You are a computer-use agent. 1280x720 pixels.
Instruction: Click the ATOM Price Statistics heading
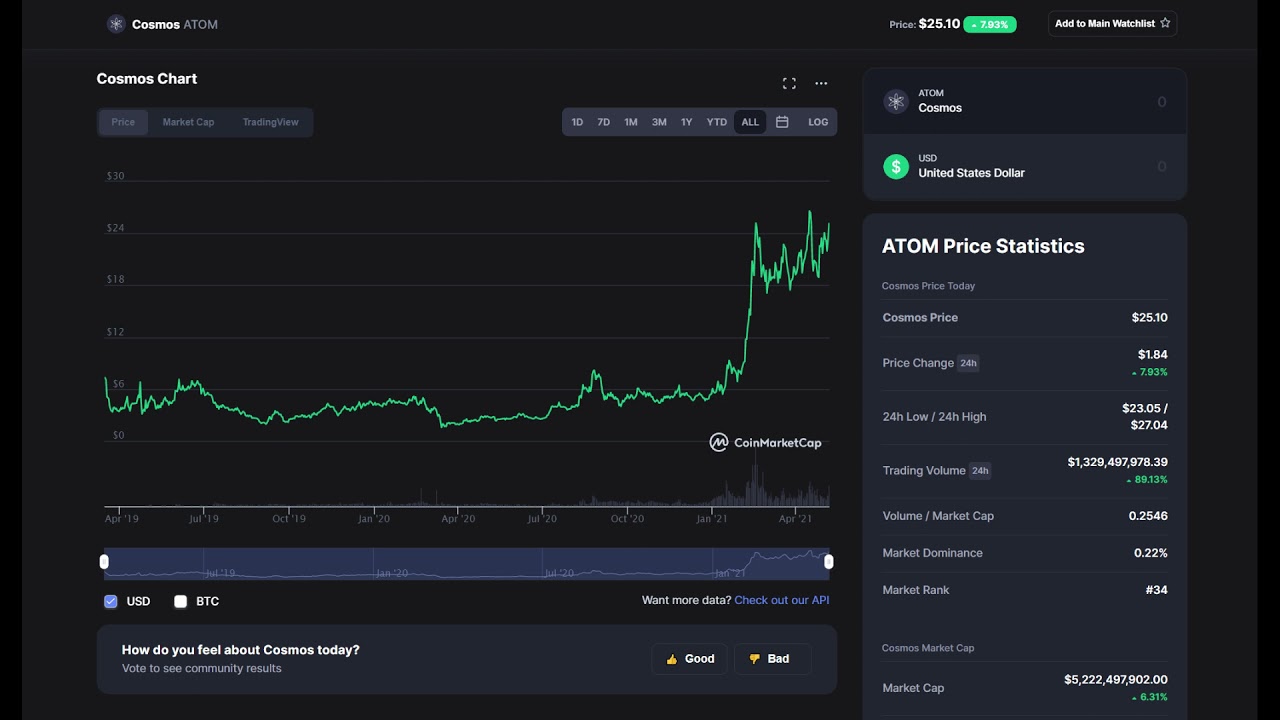(983, 246)
